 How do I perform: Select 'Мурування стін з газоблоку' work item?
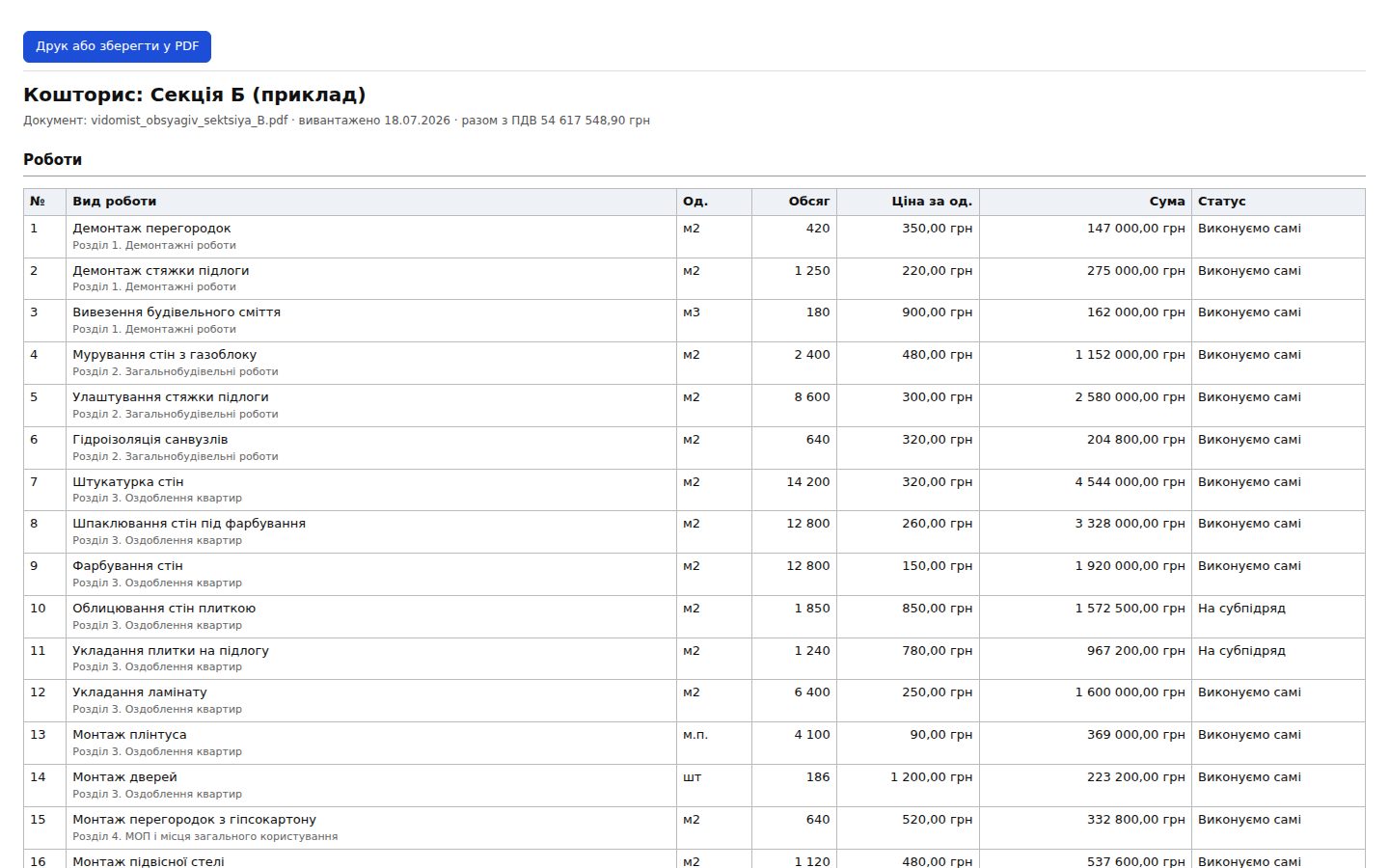coord(164,355)
